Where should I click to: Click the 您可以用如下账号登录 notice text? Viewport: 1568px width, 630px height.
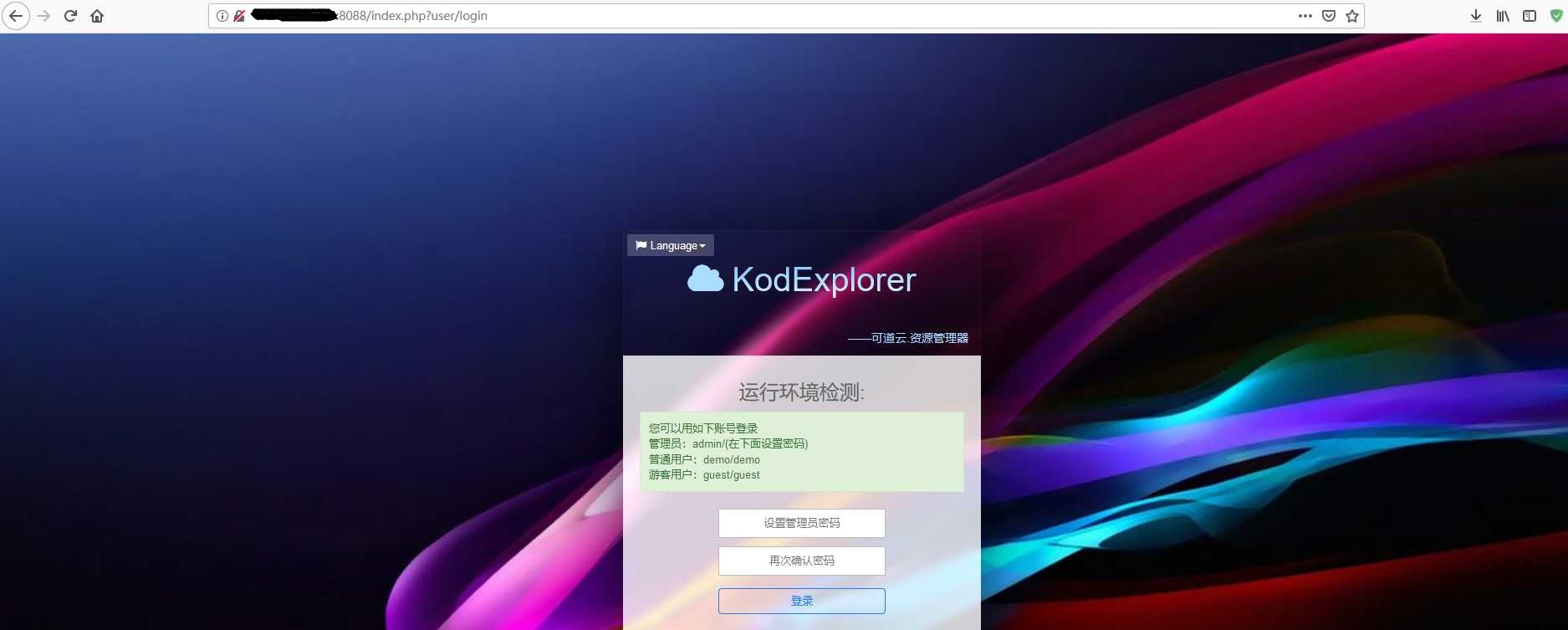click(703, 428)
